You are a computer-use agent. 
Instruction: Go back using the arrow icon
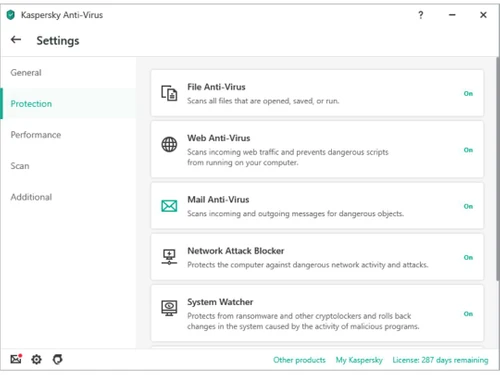point(16,40)
